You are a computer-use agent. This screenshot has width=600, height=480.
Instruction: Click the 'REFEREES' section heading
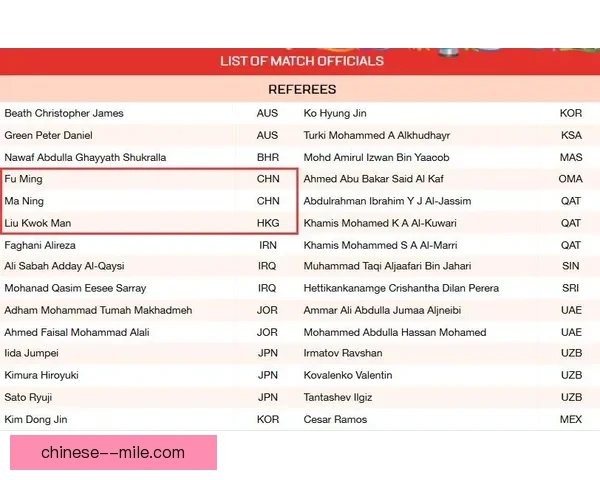pos(302,89)
